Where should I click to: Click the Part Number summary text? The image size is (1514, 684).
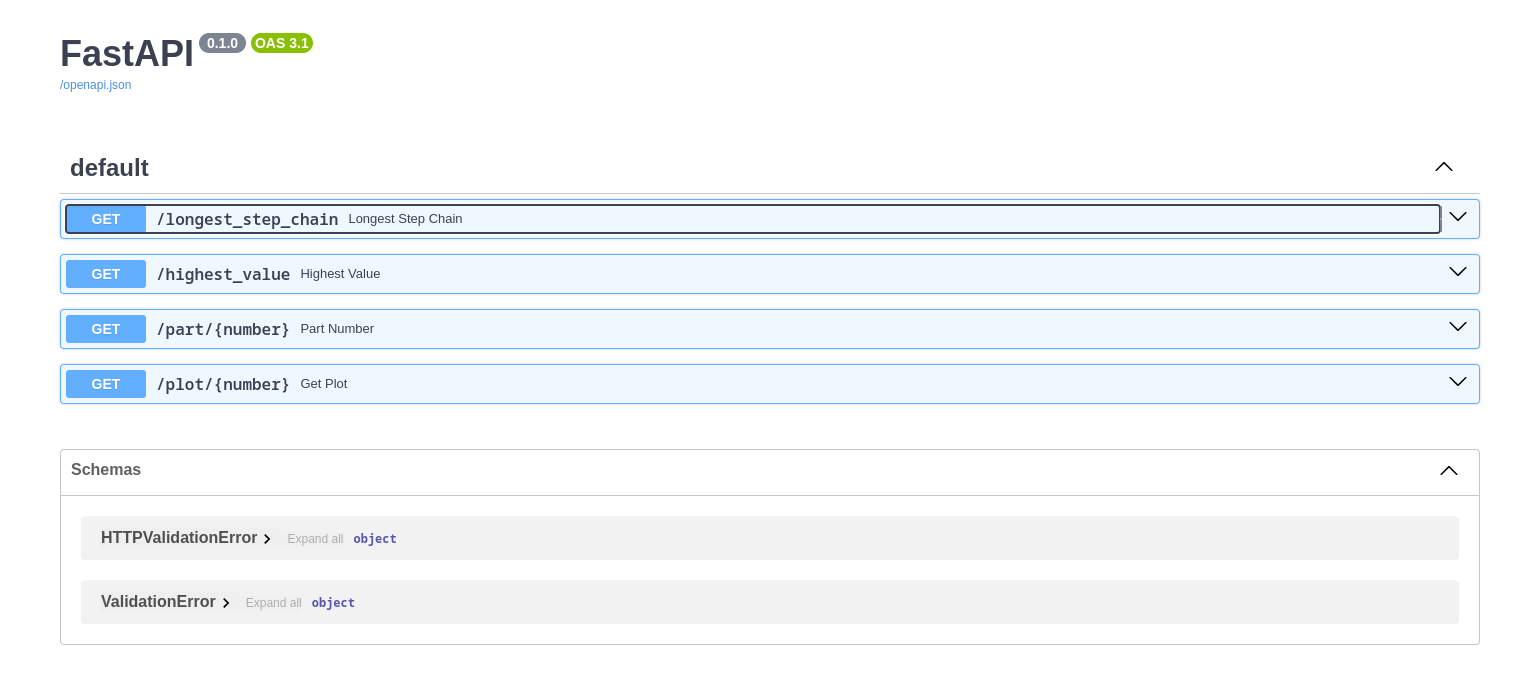tap(337, 329)
